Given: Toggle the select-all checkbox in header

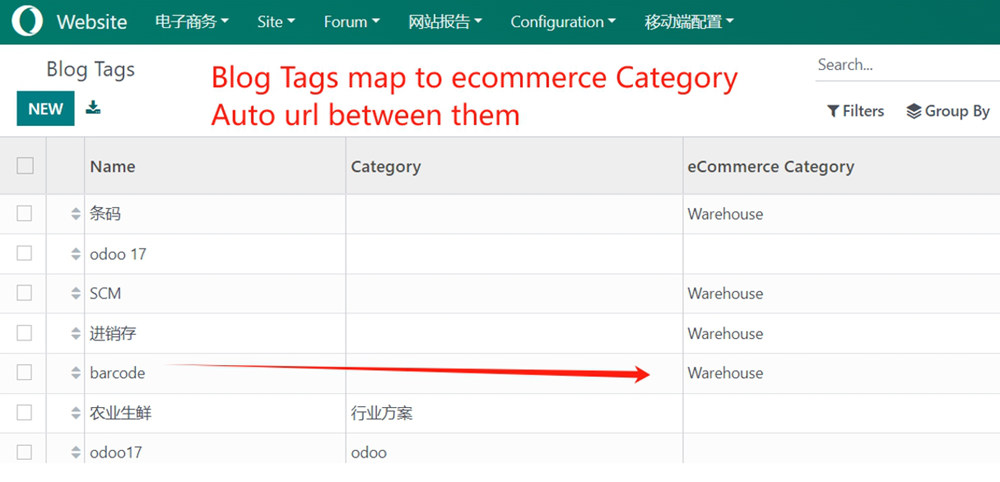Looking at the screenshot, I should tap(25, 166).
